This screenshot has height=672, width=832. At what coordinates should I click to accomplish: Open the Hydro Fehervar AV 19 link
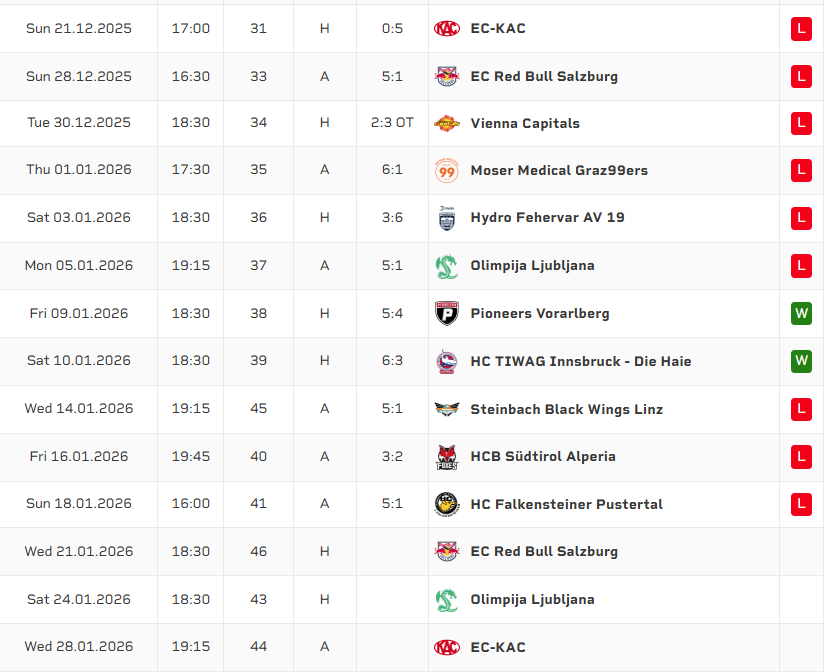point(547,218)
